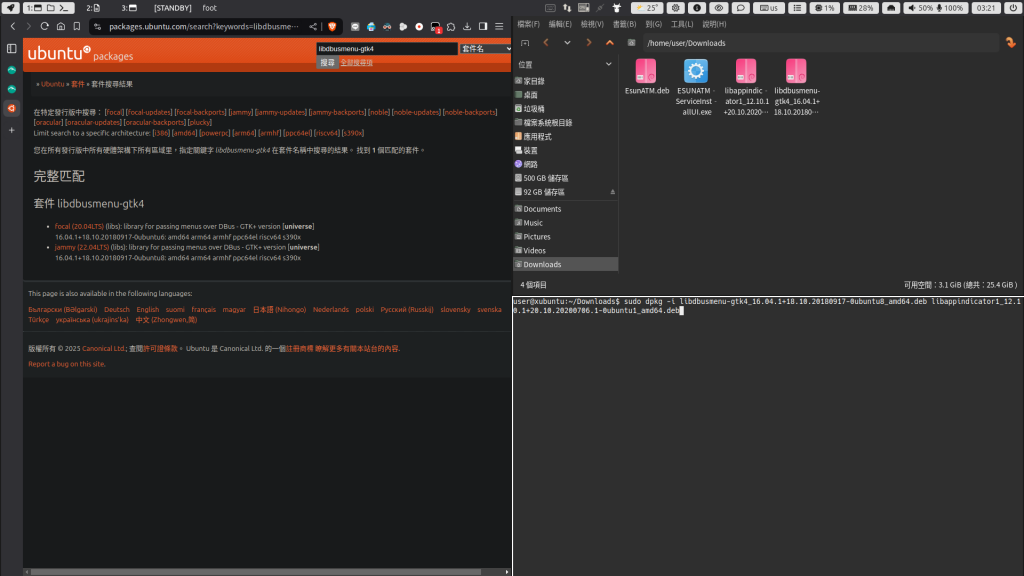Open the 檢視(V) menu in file manager
Image resolution: width=1024 pixels, height=576 pixels.
pos(592,24)
